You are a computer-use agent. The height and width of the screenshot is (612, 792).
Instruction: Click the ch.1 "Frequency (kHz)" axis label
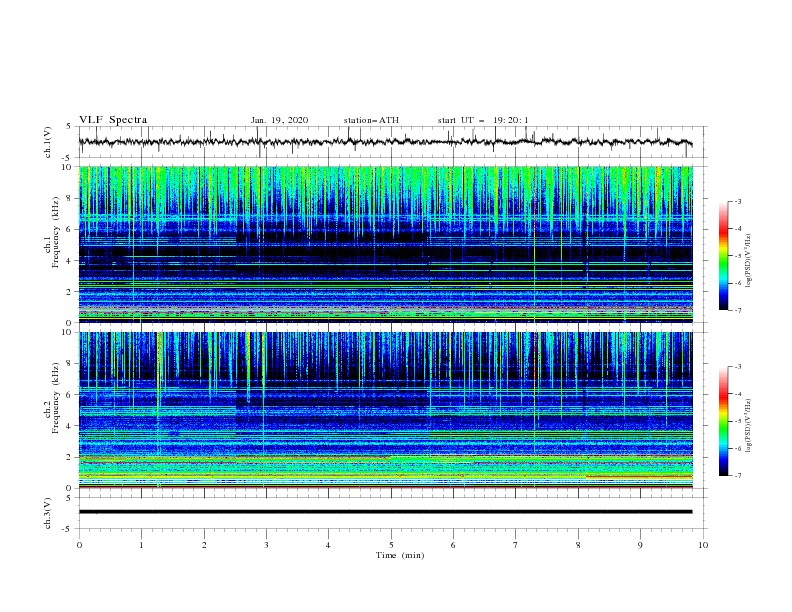pyautogui.click(x=55, y=233)
